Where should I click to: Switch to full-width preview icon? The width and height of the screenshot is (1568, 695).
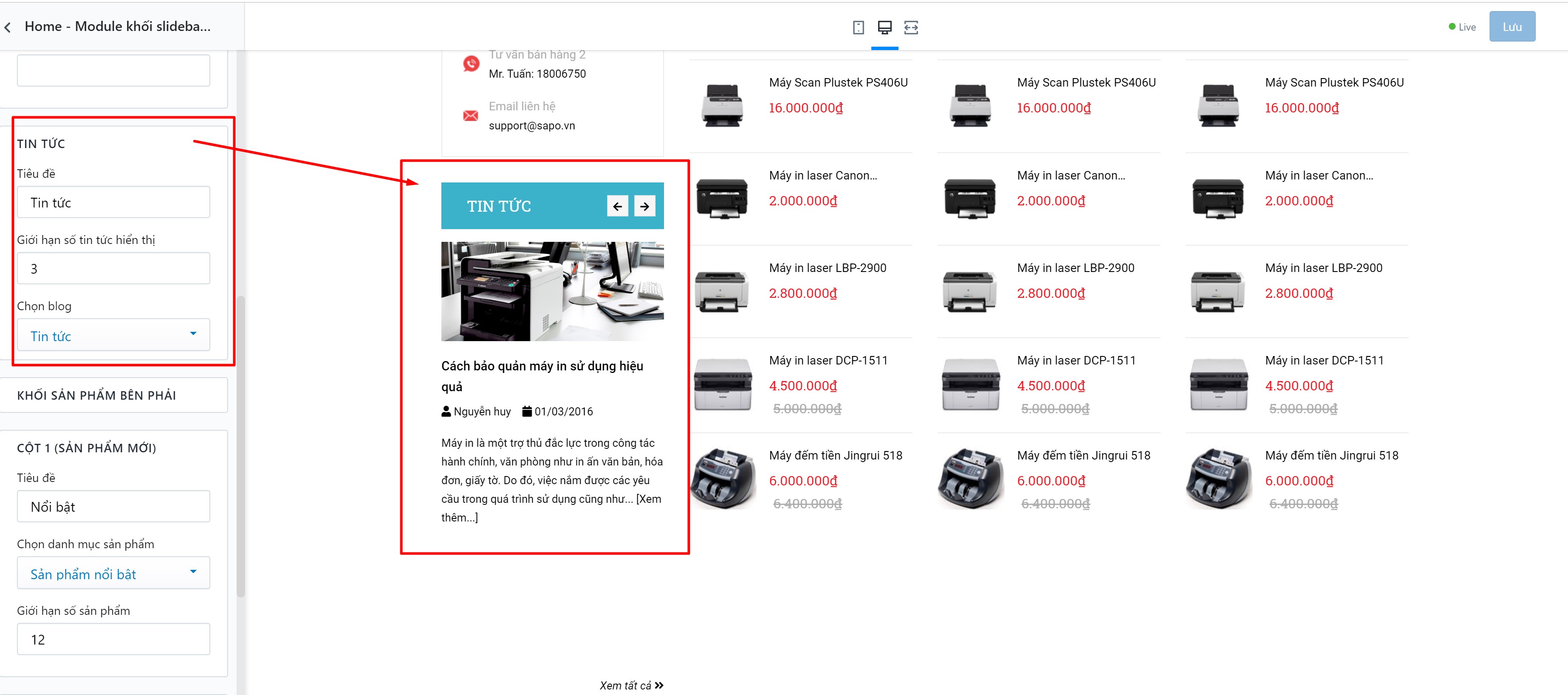pyautogui.click(x=911, y=28)
